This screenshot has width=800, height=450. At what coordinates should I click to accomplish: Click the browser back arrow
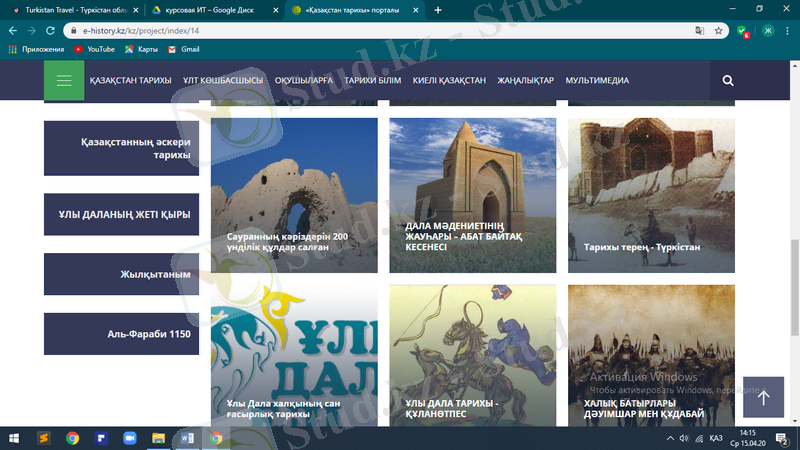point(13,31)
